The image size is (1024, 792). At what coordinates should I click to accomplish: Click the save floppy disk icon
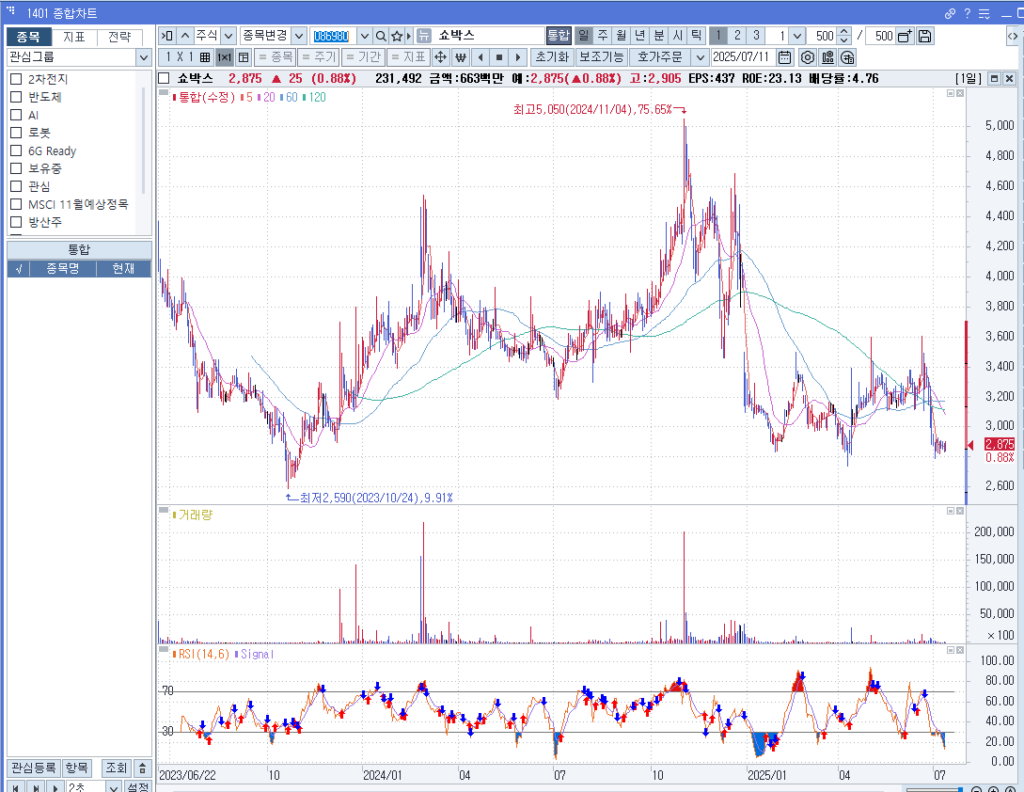click(925, 36)
